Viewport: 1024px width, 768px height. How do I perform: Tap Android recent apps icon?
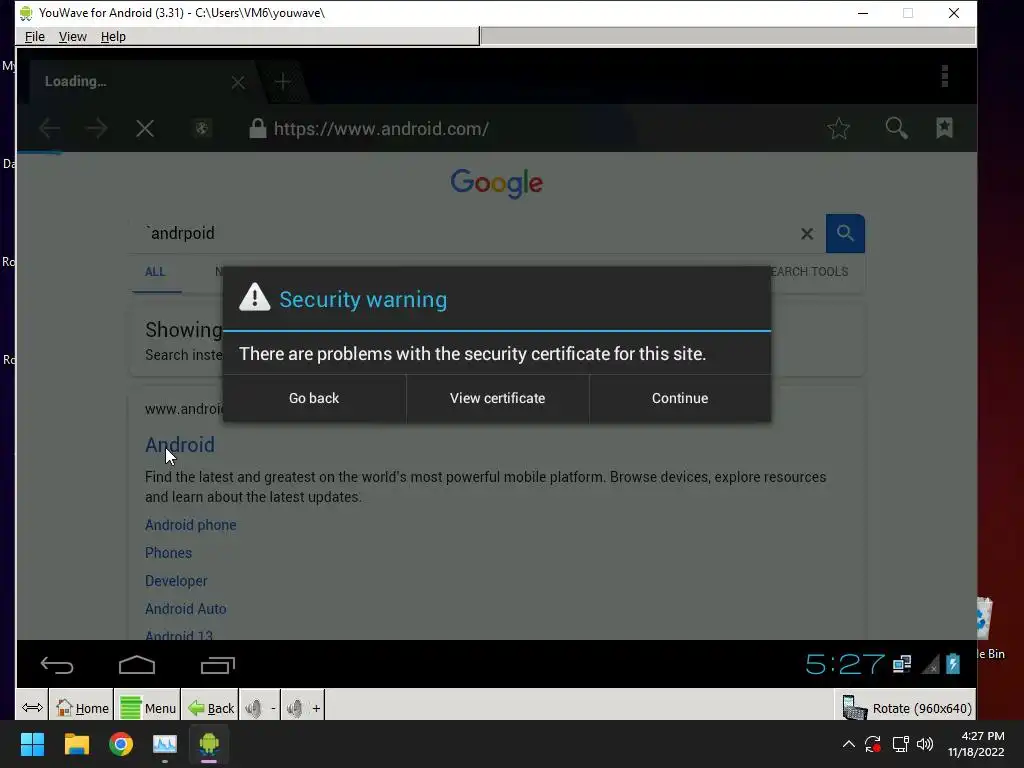217,665
